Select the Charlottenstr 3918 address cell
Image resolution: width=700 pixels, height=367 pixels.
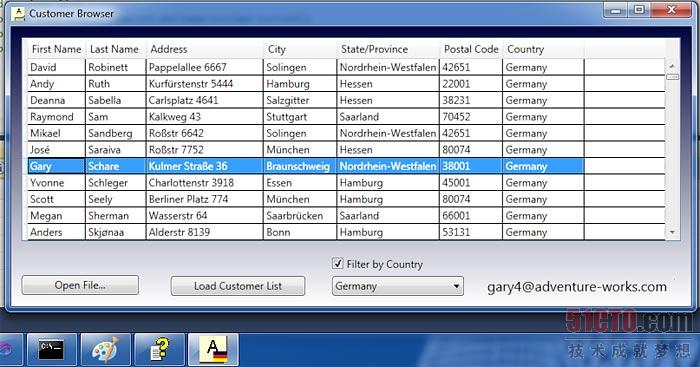tap(205, 183)
